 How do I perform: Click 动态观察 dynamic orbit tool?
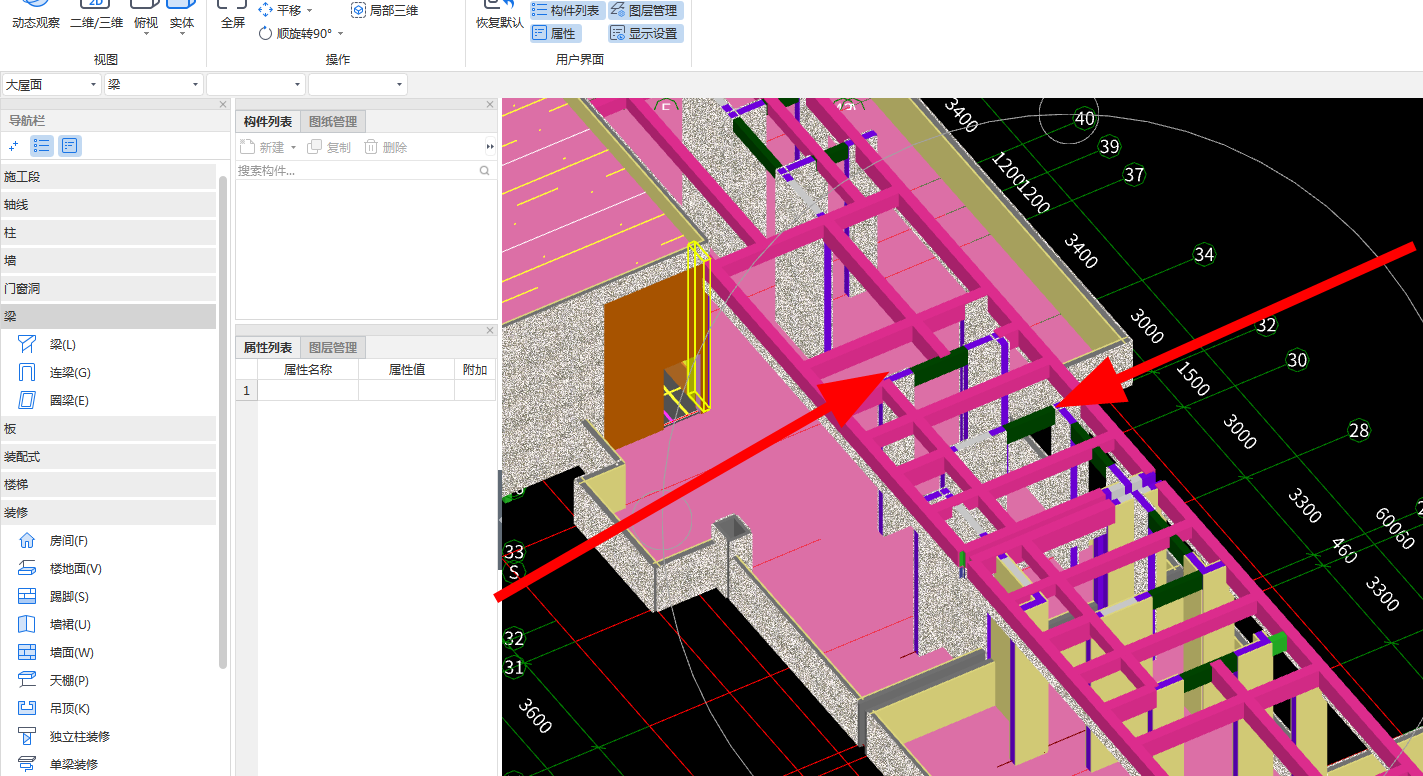click(36, 16)
